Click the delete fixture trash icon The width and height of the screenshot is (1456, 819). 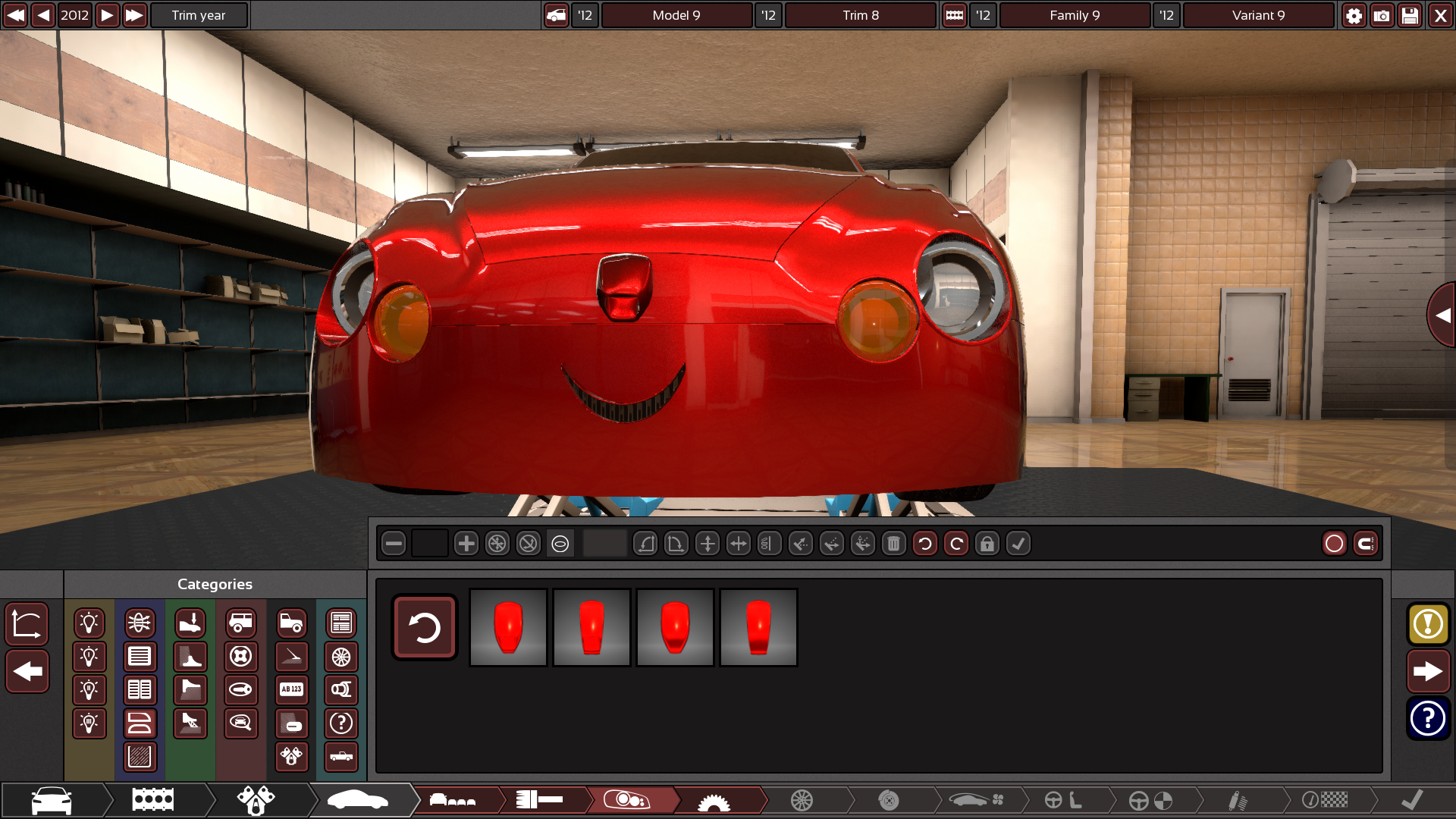pos(894,544)
